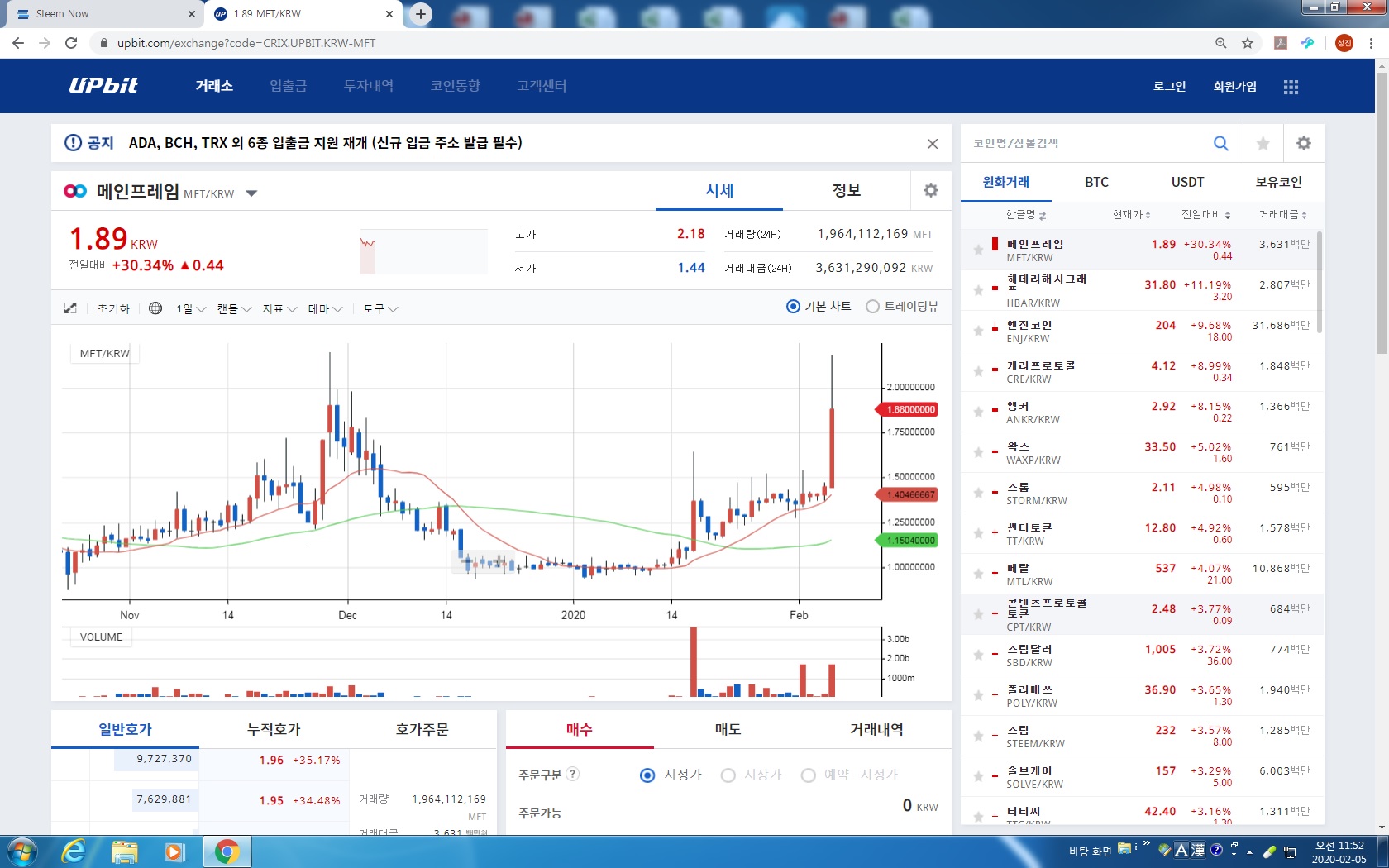This screenshot has width=1389, height=868.
Task: Sort coin list by 현재가
Action: (x=1131, y=215)
